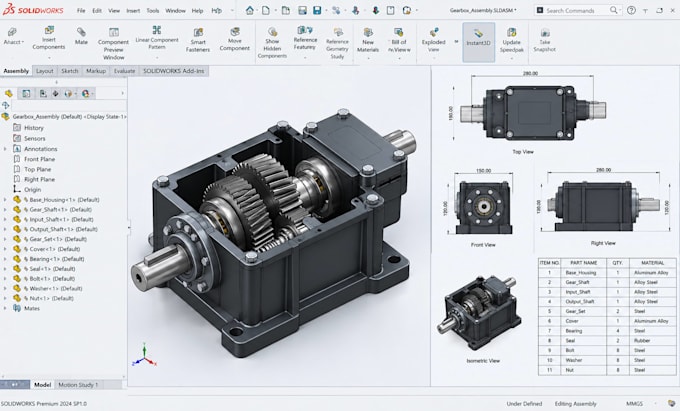Create a new document with the New icon
This screenshot has width=680, height=411.
(x=266, y=10)
